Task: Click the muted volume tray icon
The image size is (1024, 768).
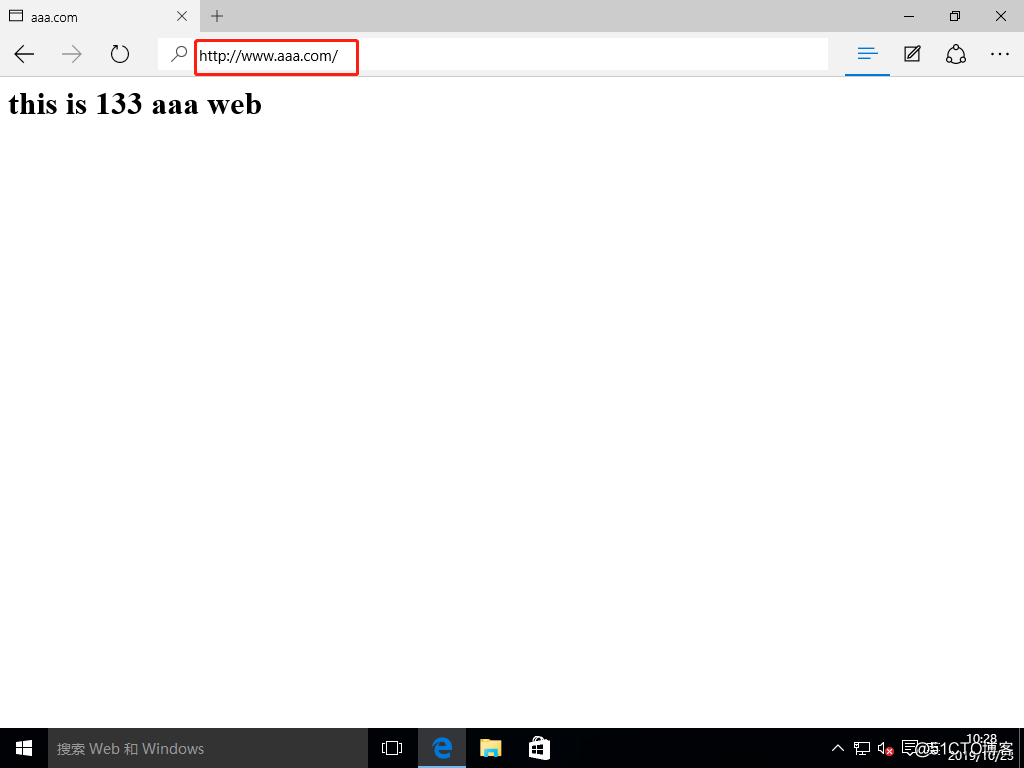Action: point(886,748)
